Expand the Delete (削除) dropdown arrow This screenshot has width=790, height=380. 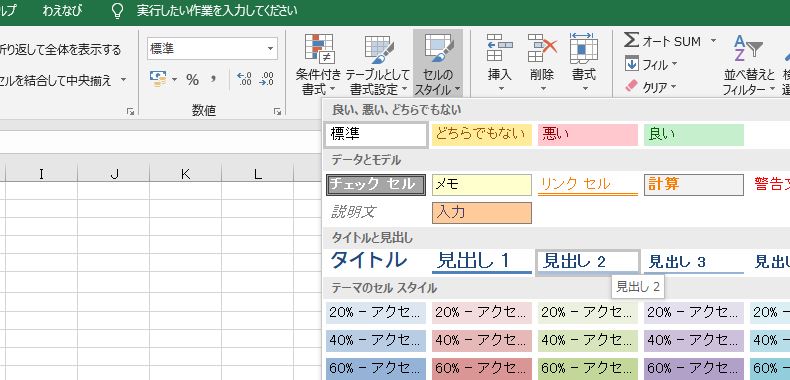542,89
